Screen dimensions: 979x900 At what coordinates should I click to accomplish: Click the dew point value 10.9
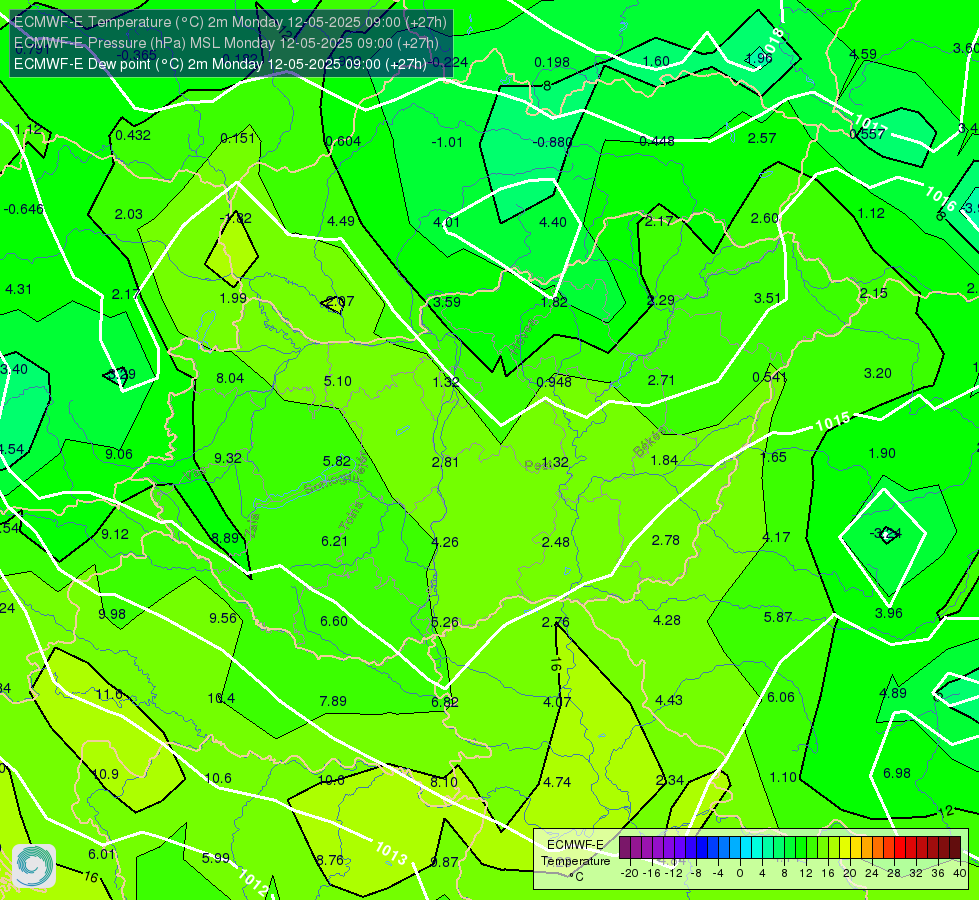(106, 774)
